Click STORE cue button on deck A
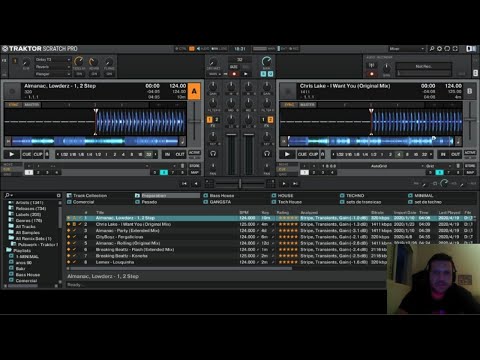The image size is (480, 360). coord(195,166)
